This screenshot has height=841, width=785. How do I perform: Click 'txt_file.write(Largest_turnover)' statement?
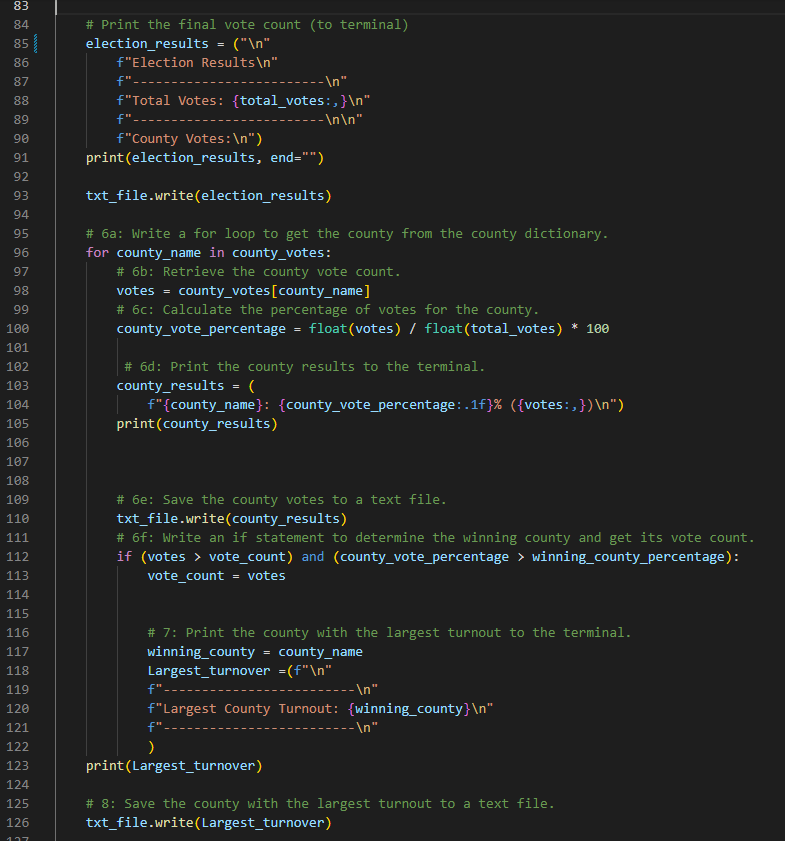click(x=209, y=823)
